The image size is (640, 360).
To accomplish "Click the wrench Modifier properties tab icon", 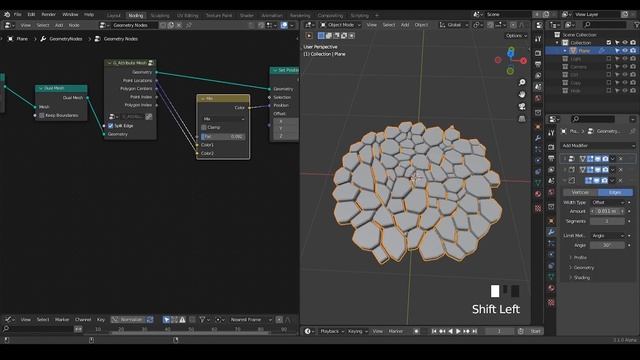I will point(551,232).
